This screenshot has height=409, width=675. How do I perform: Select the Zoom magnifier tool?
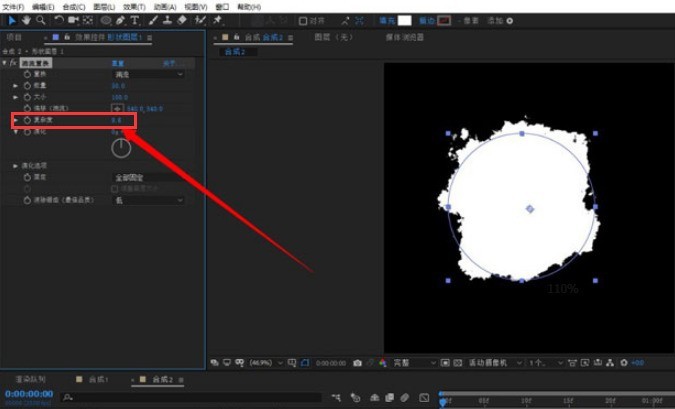click(40, 20)
